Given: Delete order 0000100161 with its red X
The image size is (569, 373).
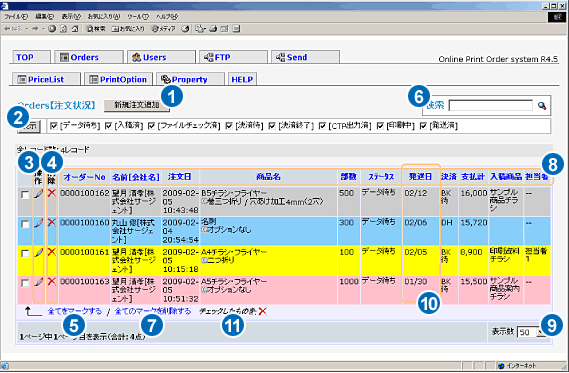Looking at the screenshot, I should [x=52, y=251].
